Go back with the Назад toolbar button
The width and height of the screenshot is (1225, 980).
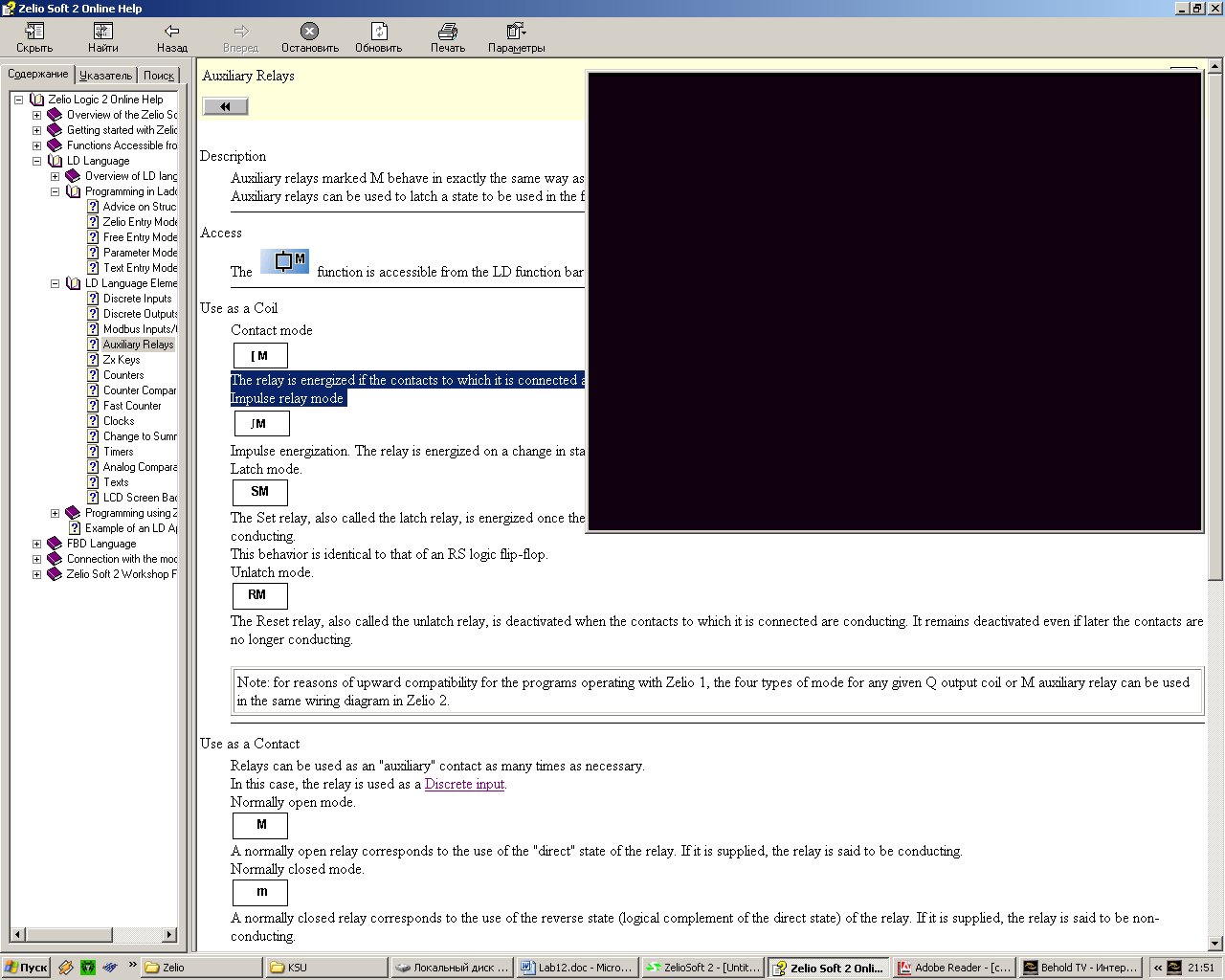(x=172, y=38)
